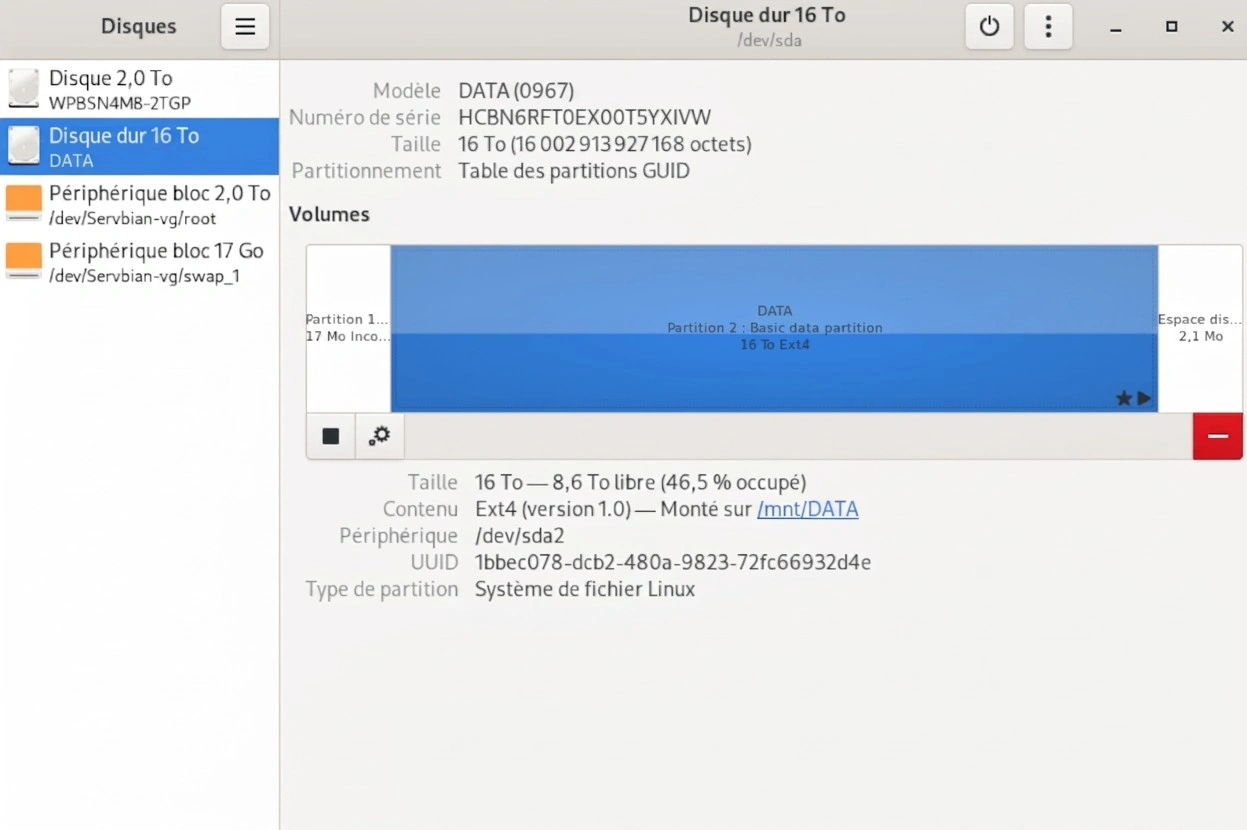Delete the selected partition with the red minus button
The width and height of the screenshot is (1247, 830).
pos(1217,436)
